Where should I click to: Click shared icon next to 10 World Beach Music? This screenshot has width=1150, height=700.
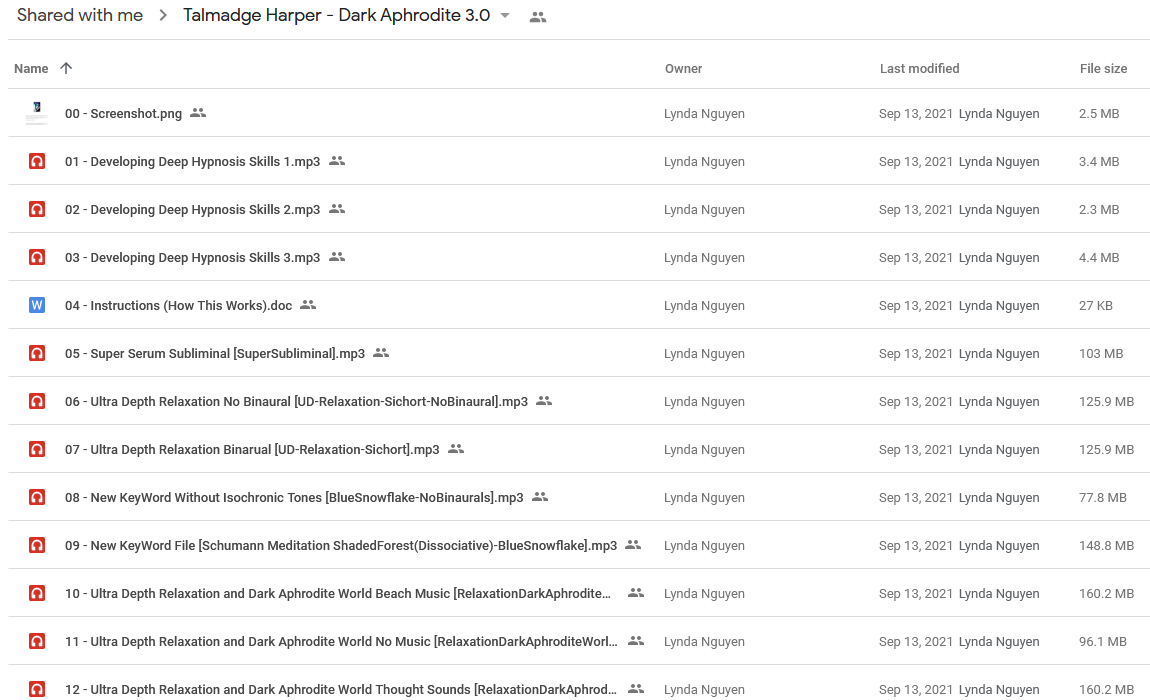click(636, 593)
